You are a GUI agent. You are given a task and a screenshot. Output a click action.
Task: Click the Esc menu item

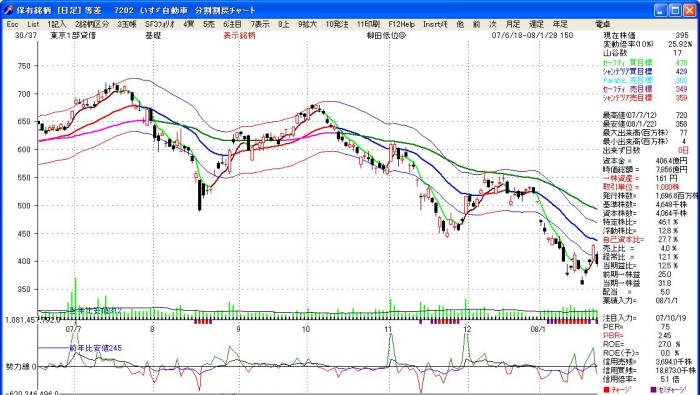pyautogui.click(x=12, y=25)
